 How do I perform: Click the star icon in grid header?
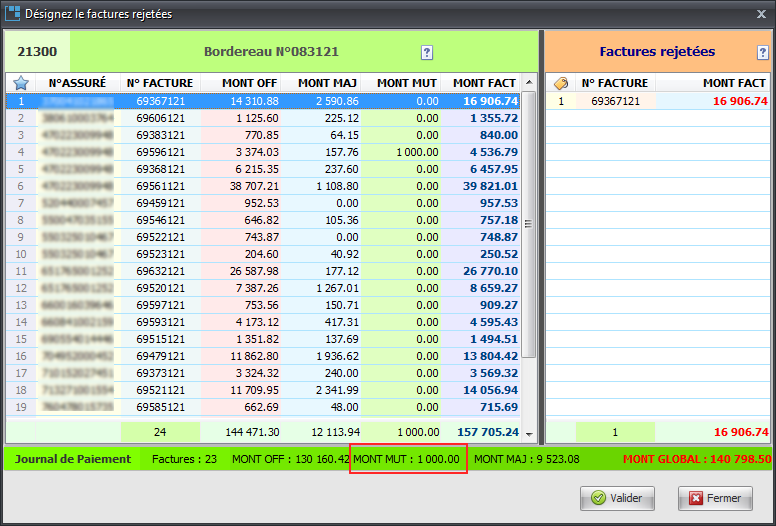point(20,83)
